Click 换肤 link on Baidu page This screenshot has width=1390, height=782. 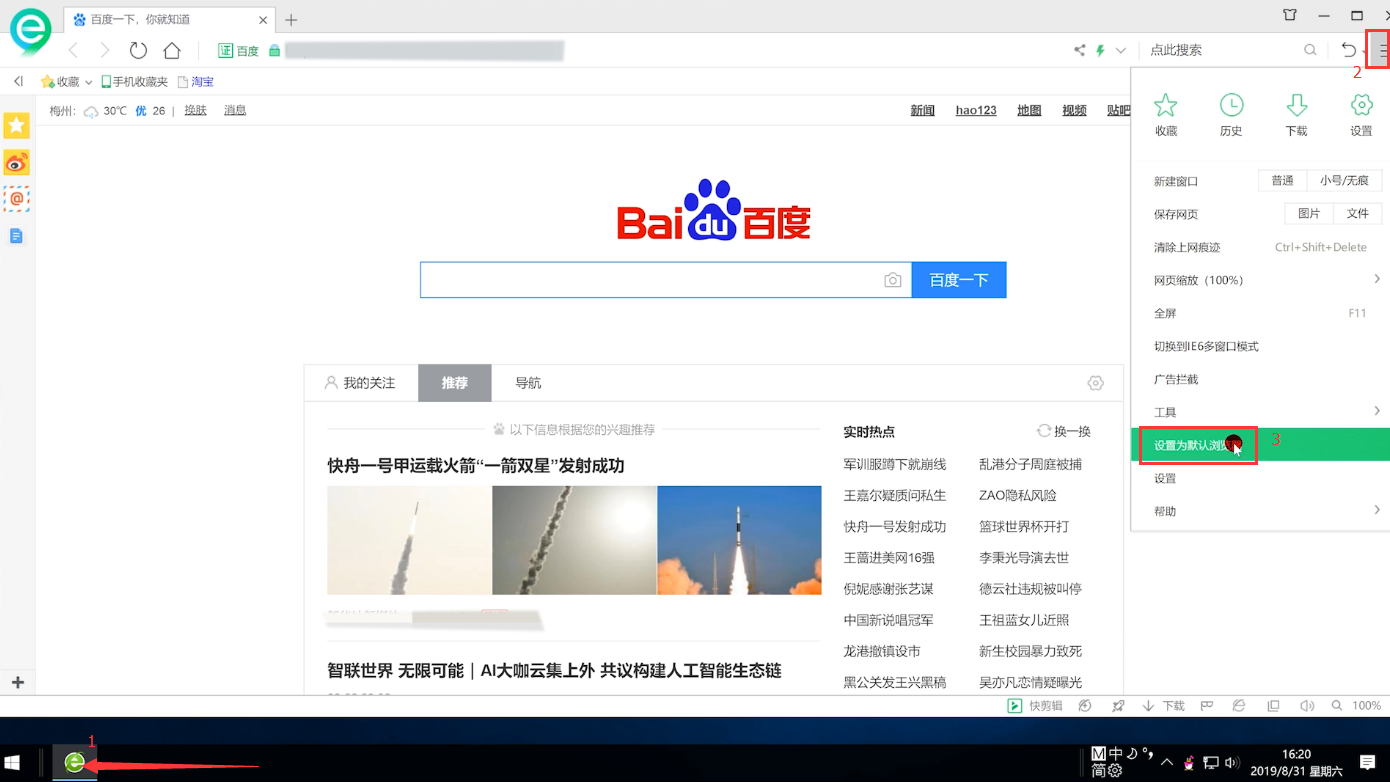pyautogui.click(x=195, y=110)
